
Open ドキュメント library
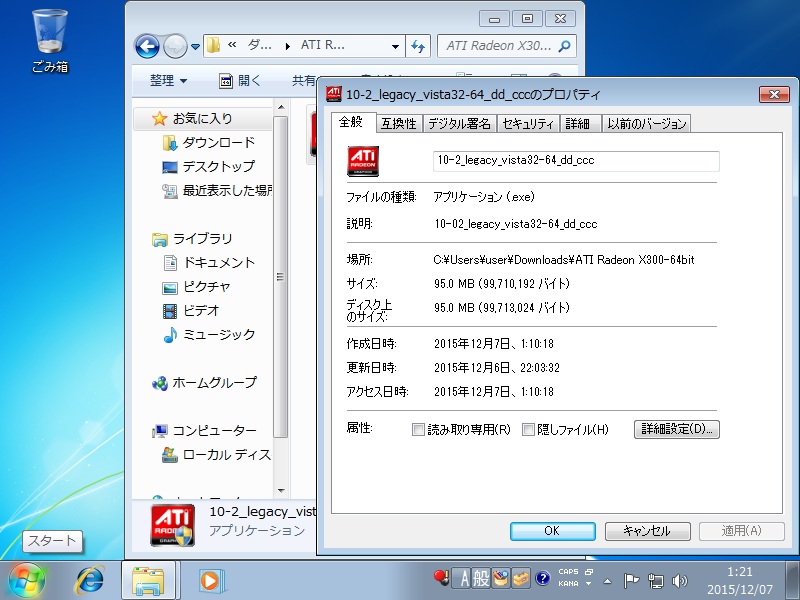[x=209, y=262]
